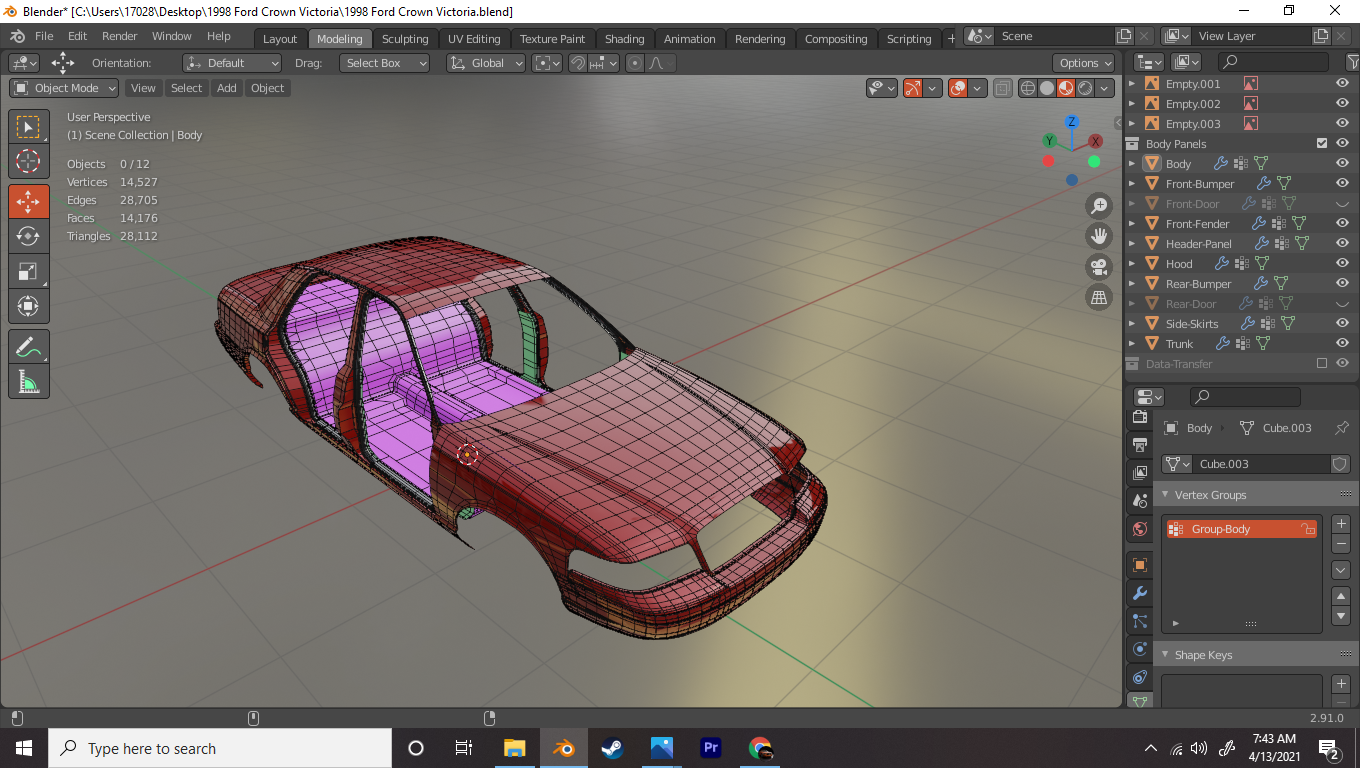Activate the Transform tool
This screenshot has width=1360, height=768.
(x=28, y=306)
